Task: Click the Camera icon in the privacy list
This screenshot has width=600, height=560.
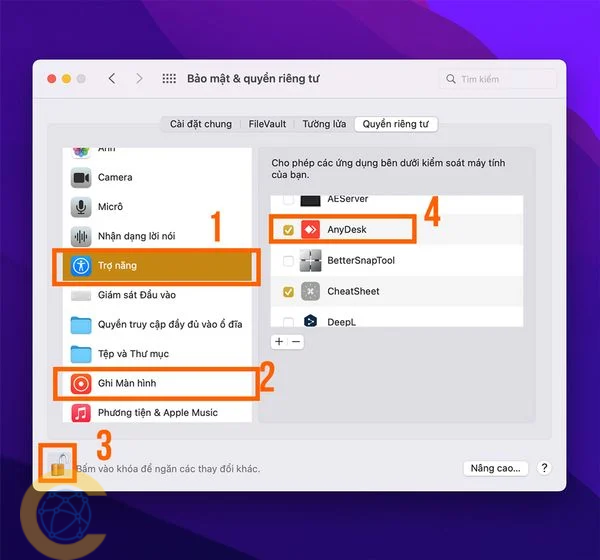Action: click(x=81, y=177)
